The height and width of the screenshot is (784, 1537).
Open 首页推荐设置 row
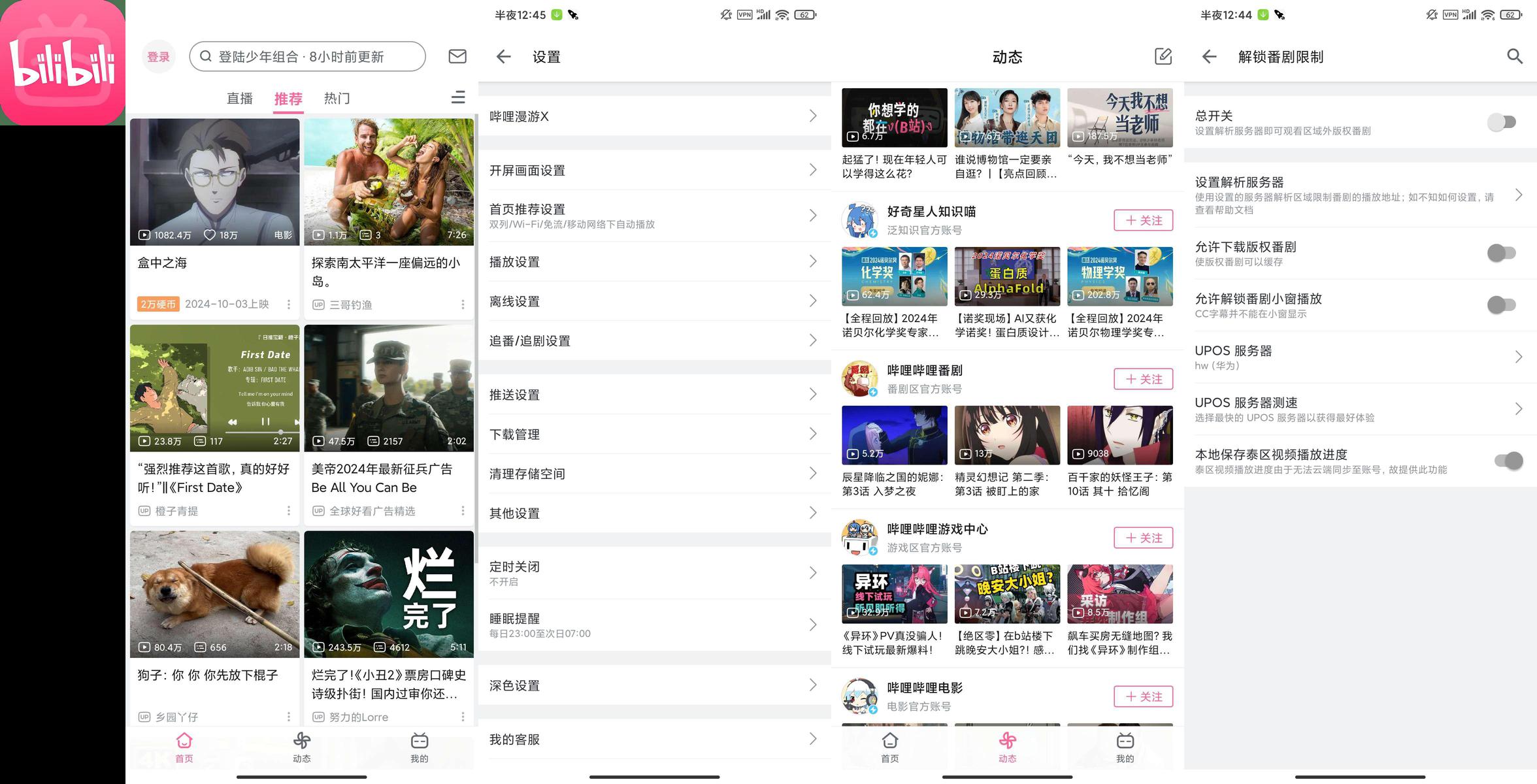(x=655, y=216)
